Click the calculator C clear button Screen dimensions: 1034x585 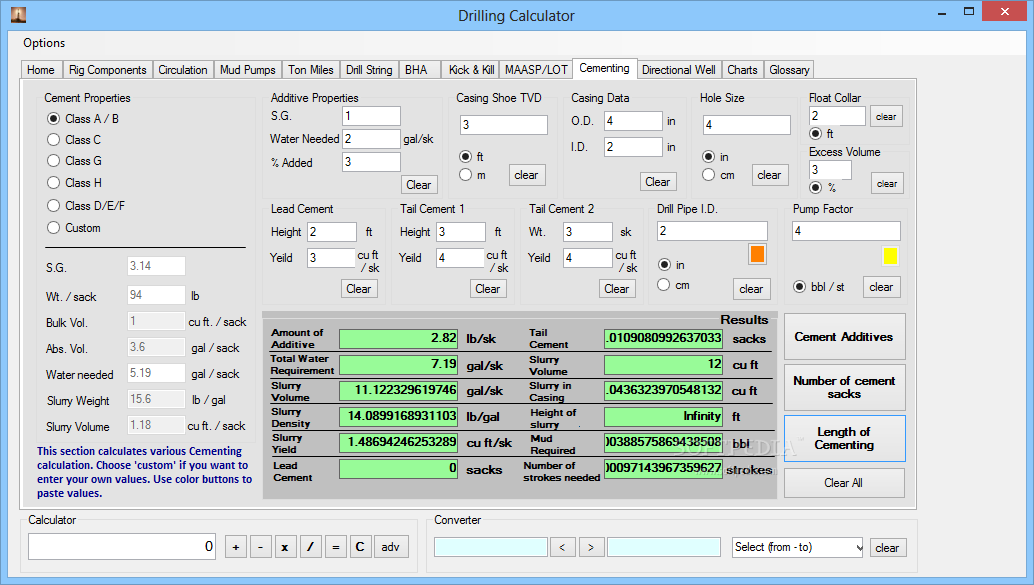[x=360, y=547]
